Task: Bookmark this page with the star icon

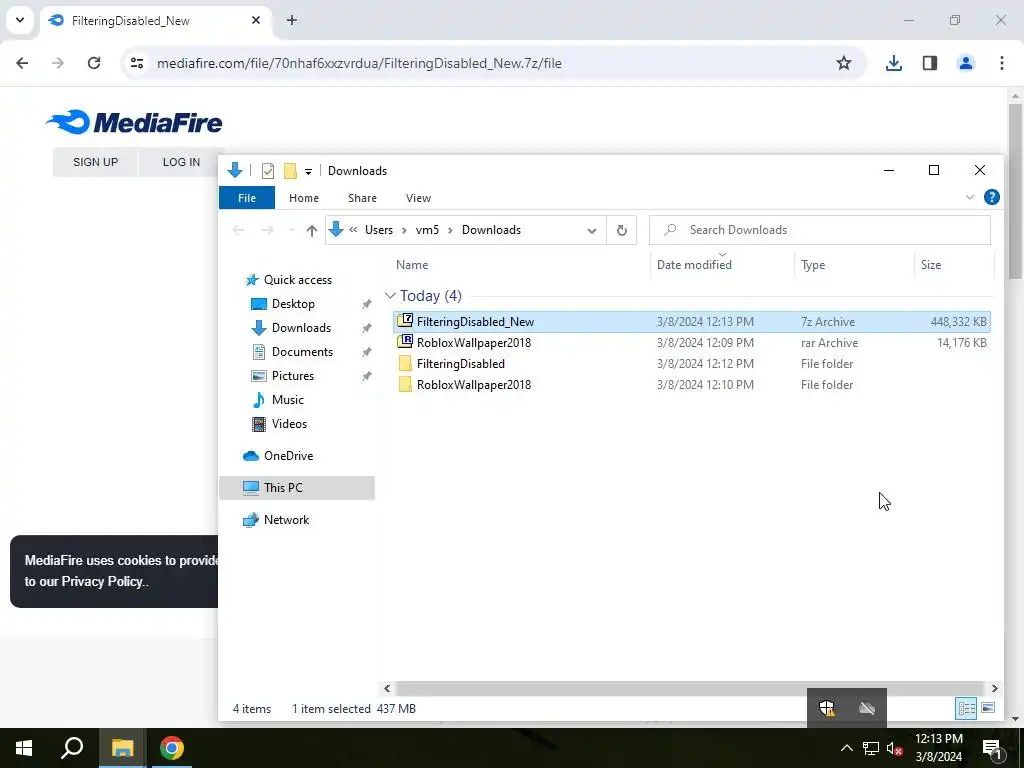Action: click(x=844, y=63)
